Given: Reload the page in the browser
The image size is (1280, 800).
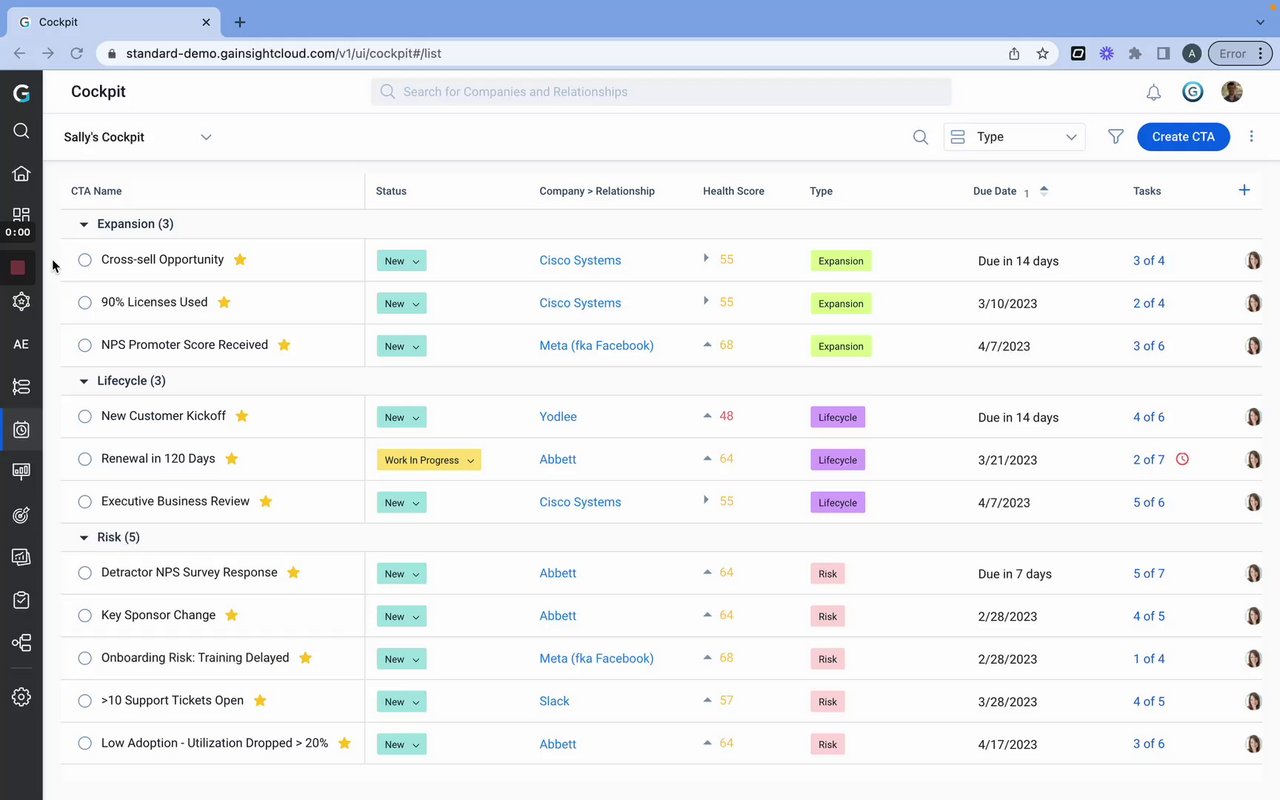Looking at the screenshot, I should pos(75,54).
